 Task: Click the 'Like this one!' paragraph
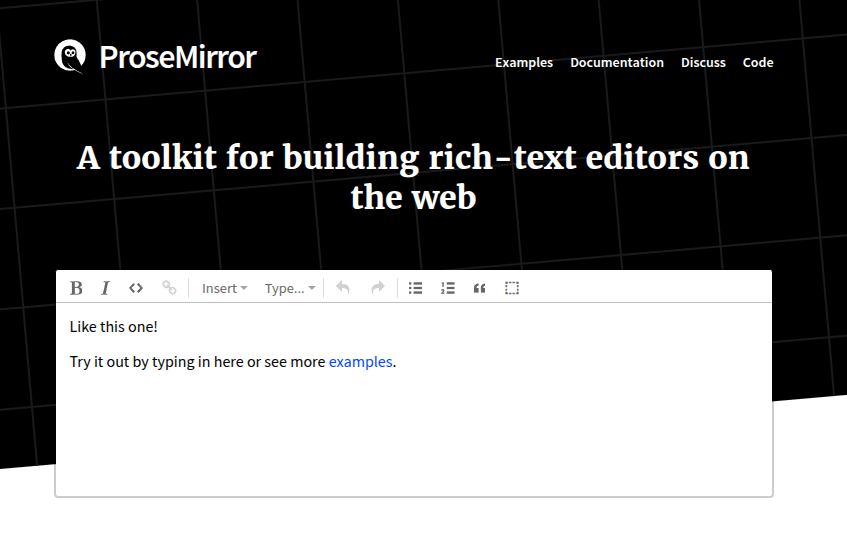(x=113, y=327)
